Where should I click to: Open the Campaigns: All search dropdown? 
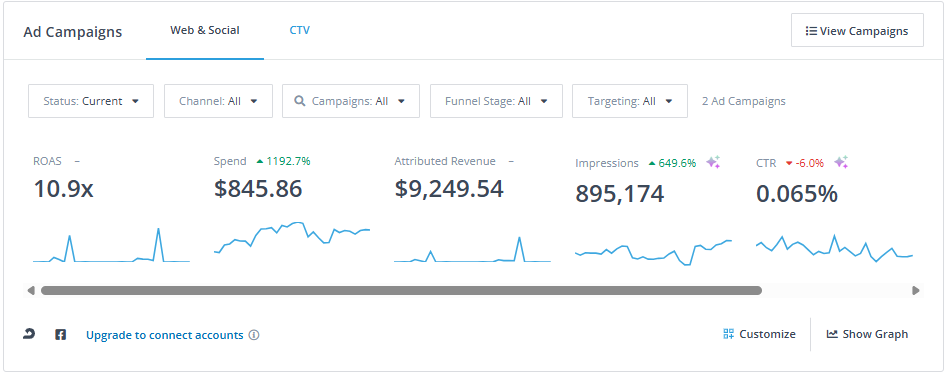[x=351, y=101]
